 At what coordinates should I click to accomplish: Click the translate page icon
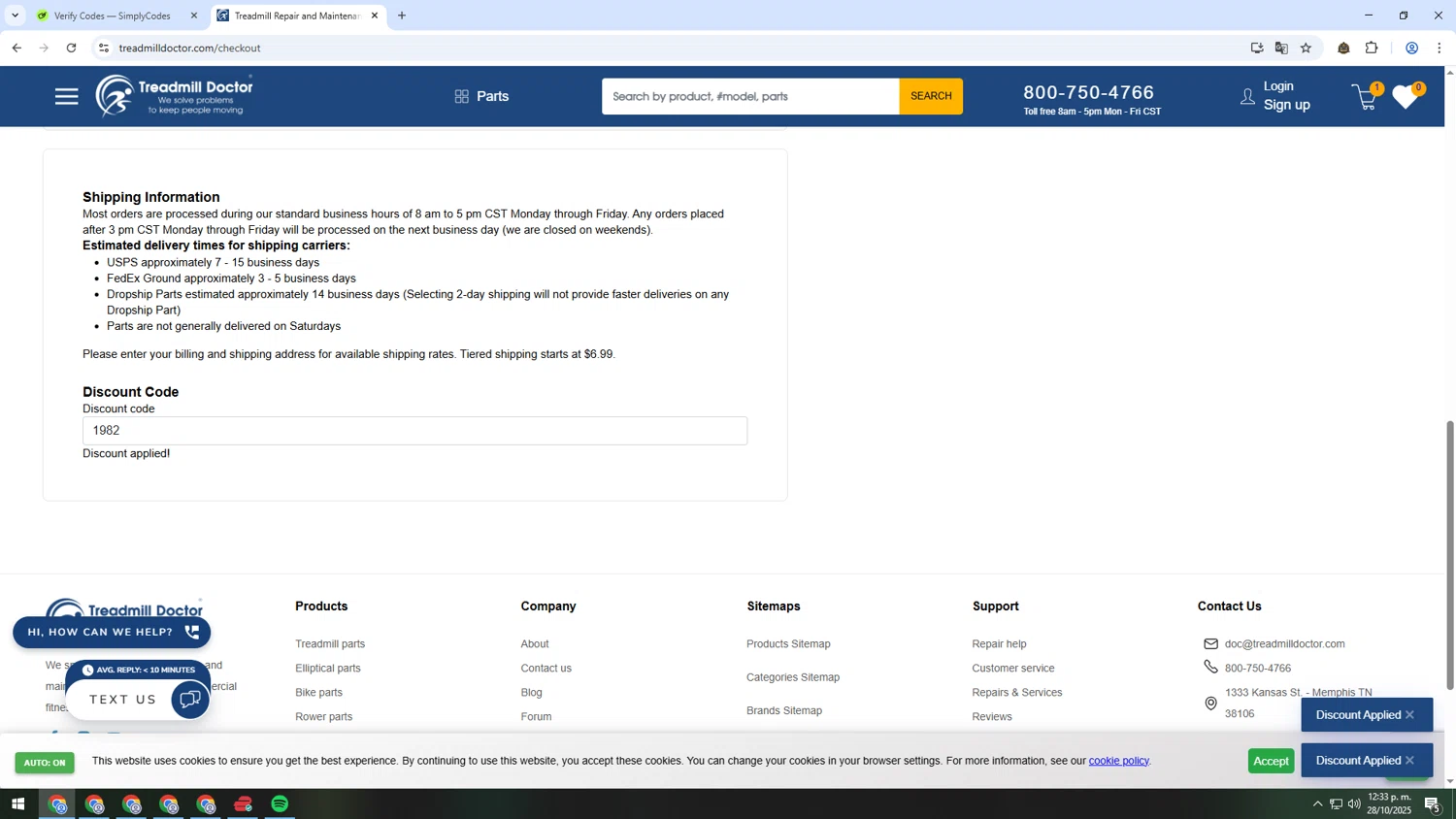(x=1281, y=48)
